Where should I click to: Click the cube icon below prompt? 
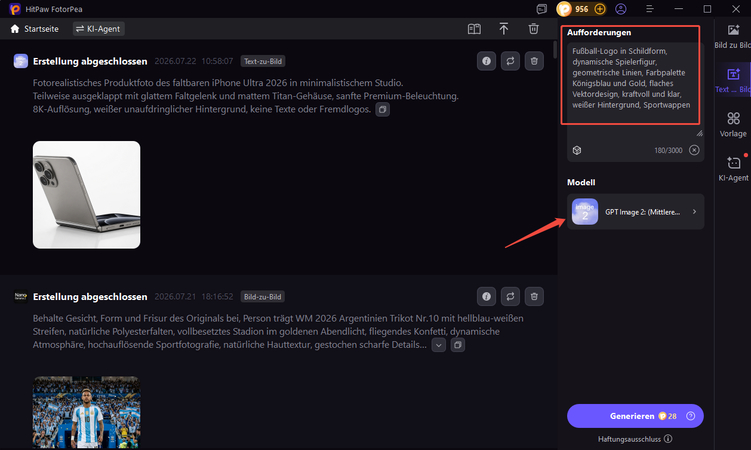point(577,150)
